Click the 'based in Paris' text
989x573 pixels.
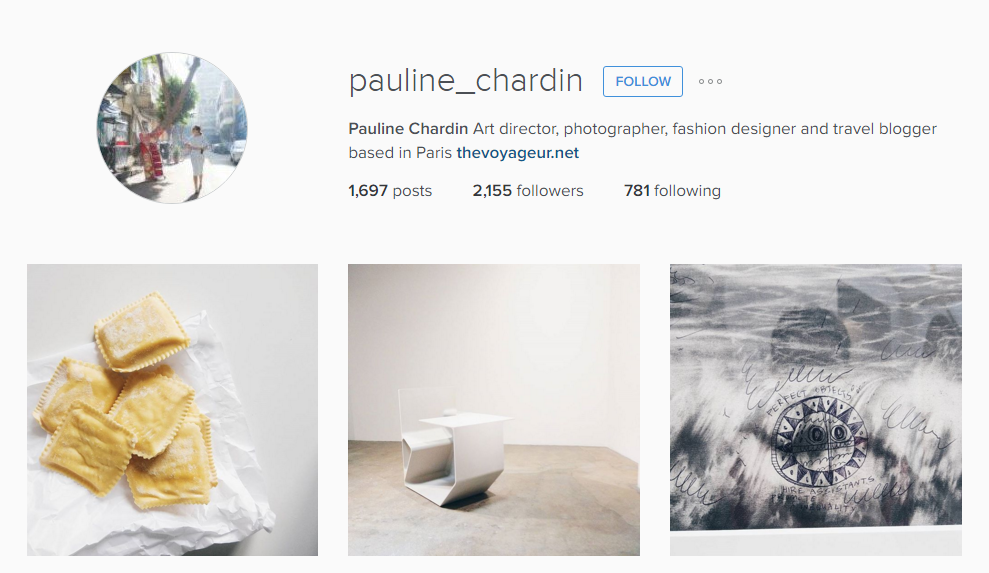[401, 153]
